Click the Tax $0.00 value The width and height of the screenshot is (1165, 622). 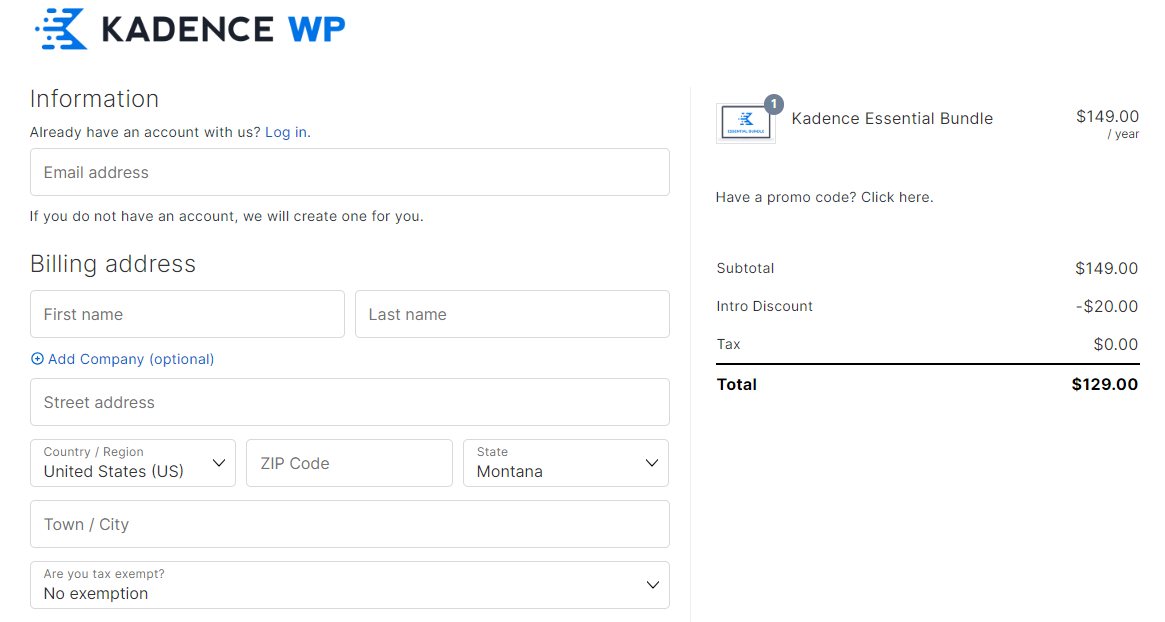coord(1115,344)
